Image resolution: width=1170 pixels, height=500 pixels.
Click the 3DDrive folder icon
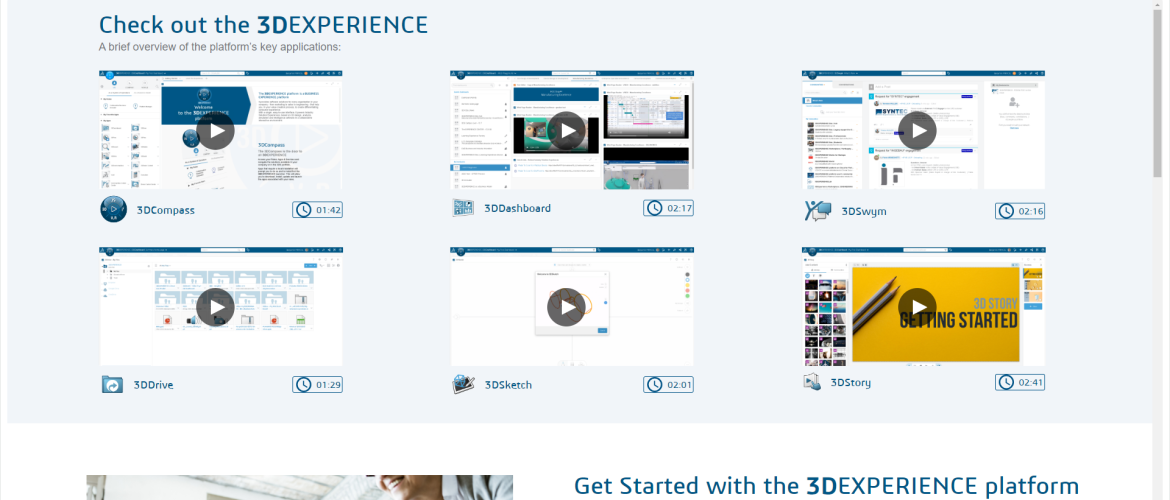click(x=112, y=385)
